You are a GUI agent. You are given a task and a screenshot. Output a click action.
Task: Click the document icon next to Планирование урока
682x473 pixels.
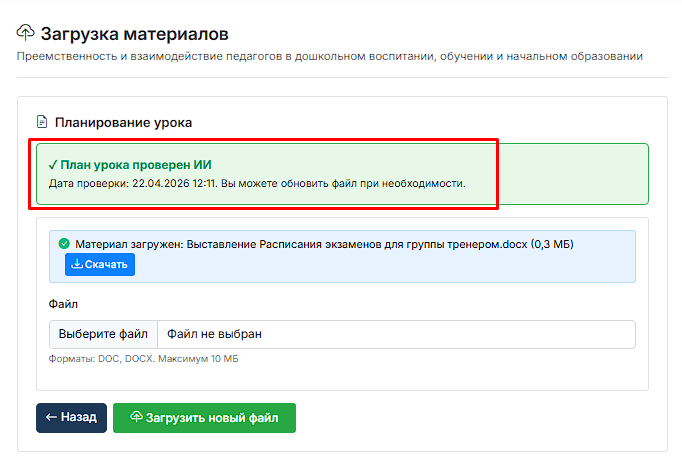coord(42,122)
